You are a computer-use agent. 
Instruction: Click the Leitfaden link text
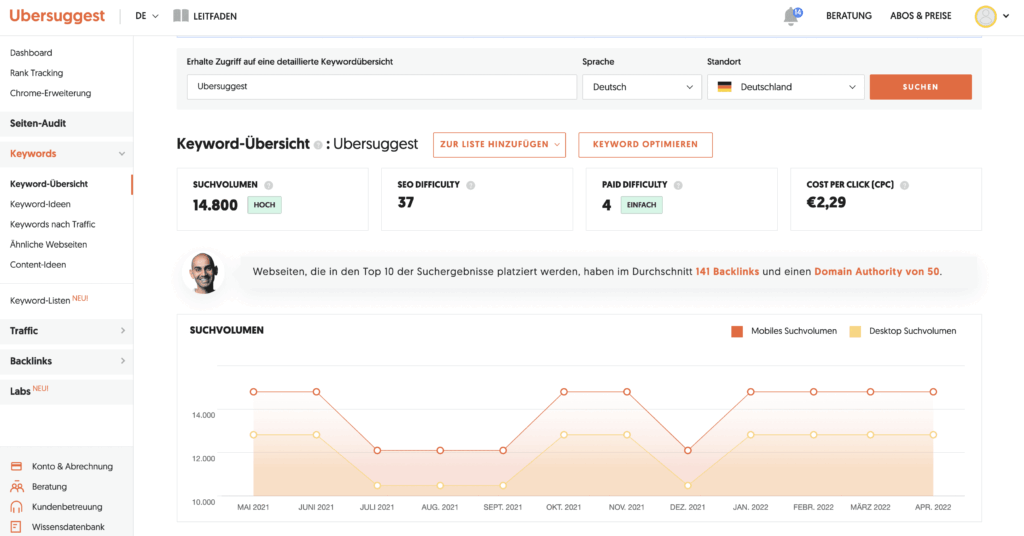(x=214, y=16)
